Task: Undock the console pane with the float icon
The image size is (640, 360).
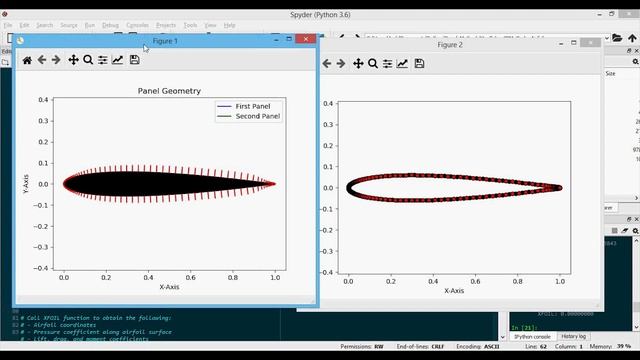Action: click(x=629, y=220)
